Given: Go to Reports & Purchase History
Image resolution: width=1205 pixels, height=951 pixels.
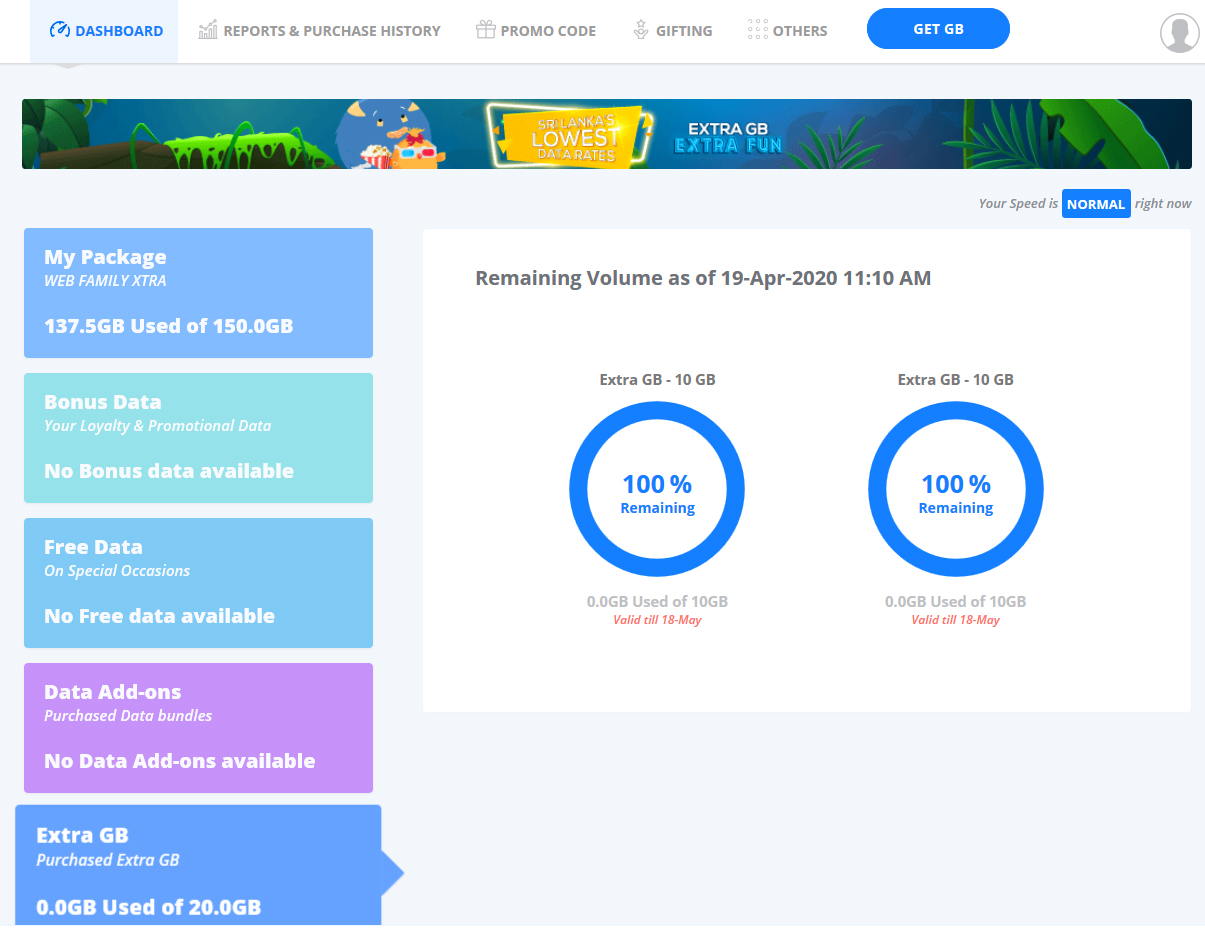Looking at the screenshot, I should pyautogui.click(x=319, y=31).
